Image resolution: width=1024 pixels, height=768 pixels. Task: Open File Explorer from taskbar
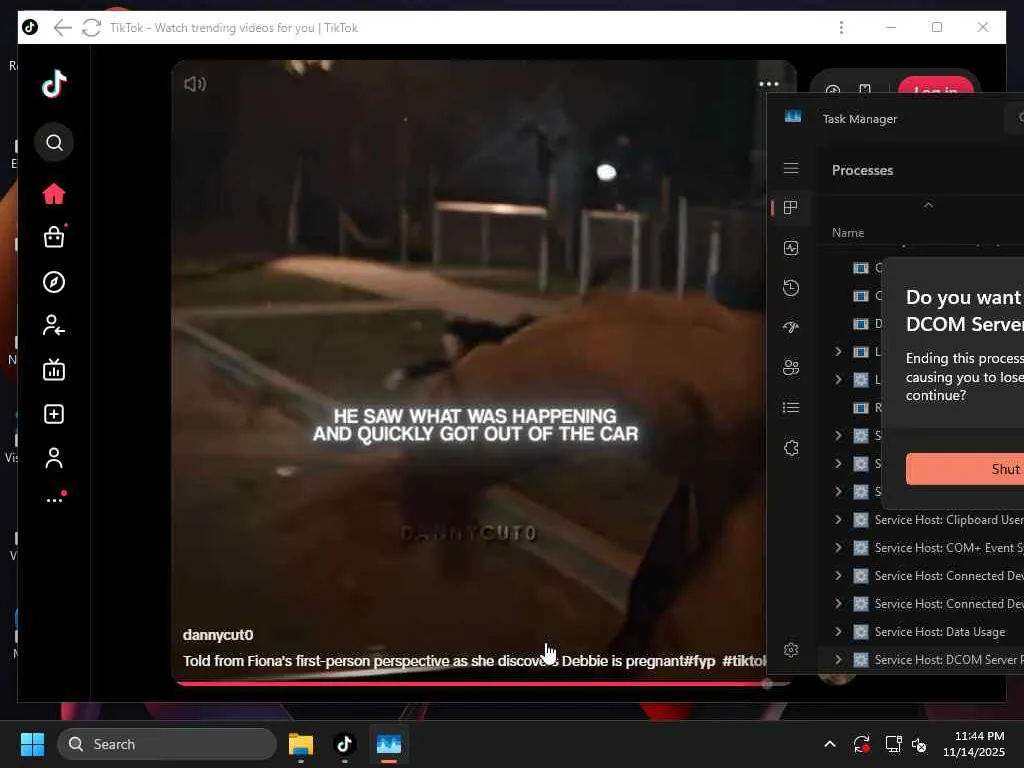pos(301,744)
